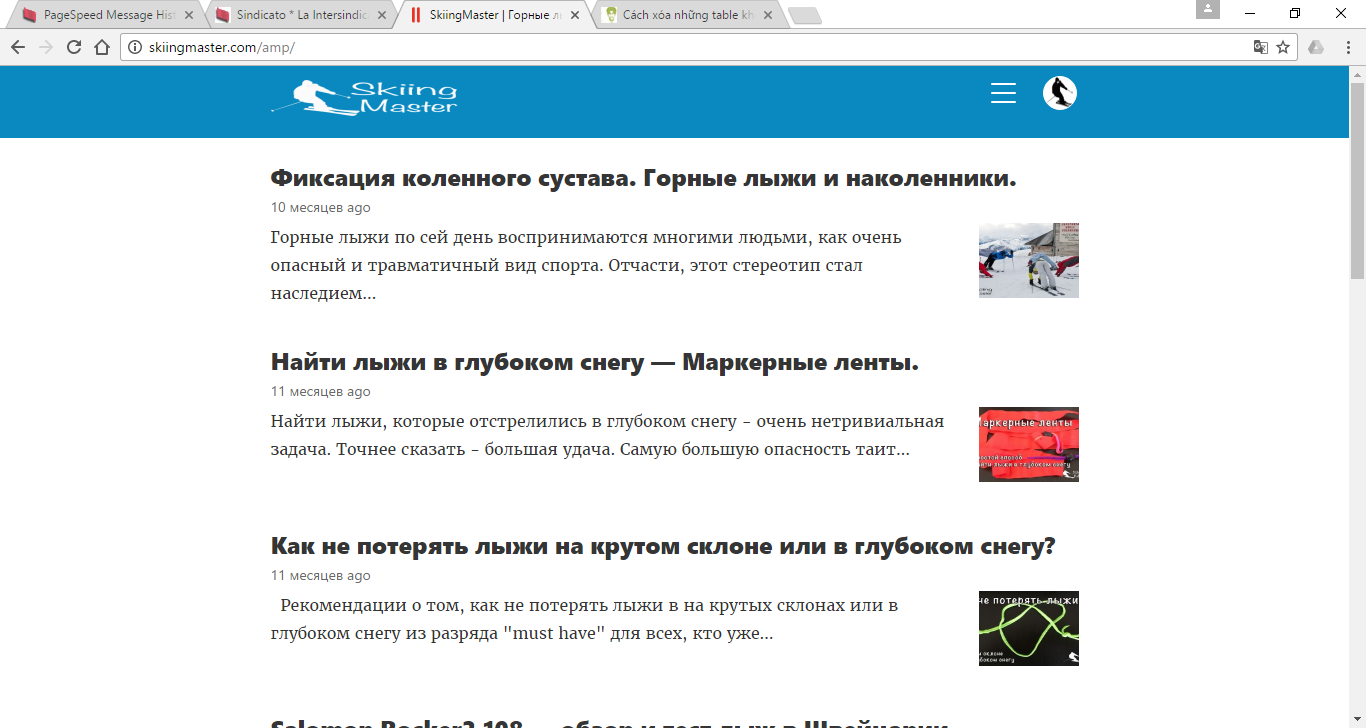1366x728 pixels.
Task: Click the Skiing Master logo
Action: [x=364, y=97]
